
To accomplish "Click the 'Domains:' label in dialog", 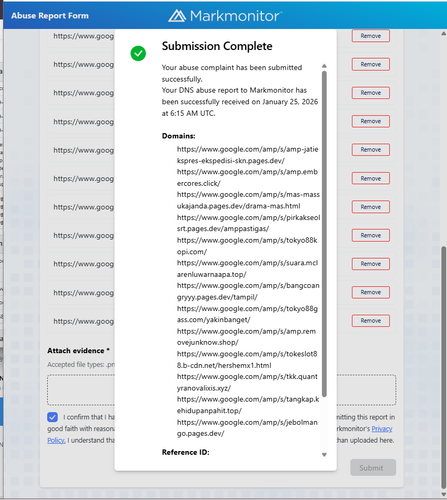I will (178, 136).
